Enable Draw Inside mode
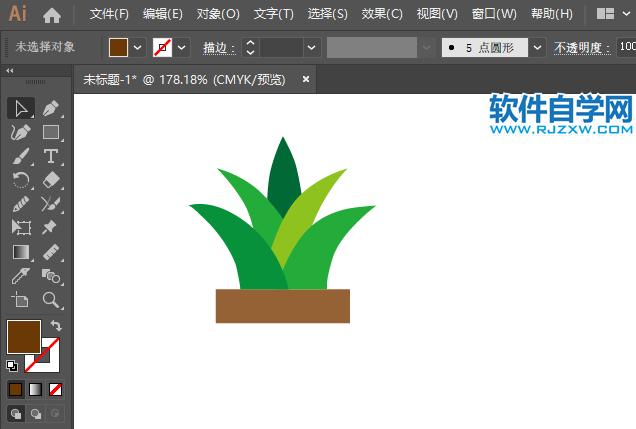The height and width of the screenshot is (429, 636). 55,414
